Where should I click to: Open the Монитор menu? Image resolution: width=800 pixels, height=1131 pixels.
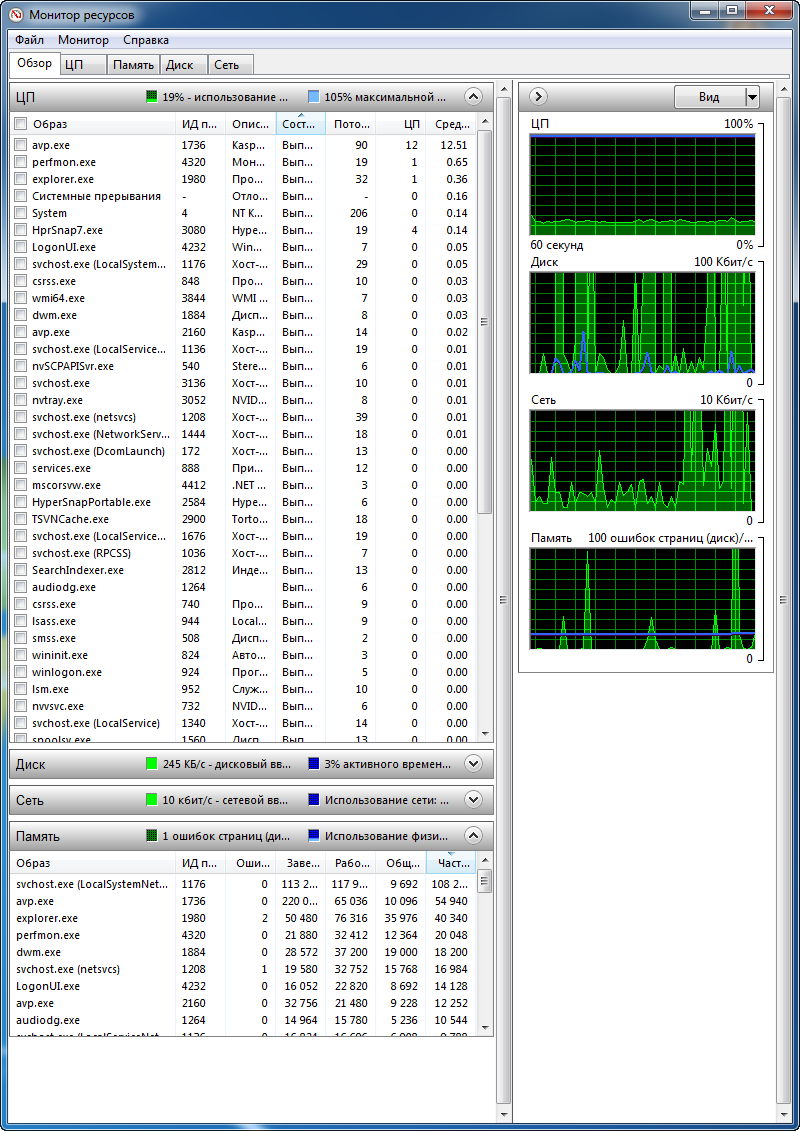pyautogui.click(x=84, y=40)
